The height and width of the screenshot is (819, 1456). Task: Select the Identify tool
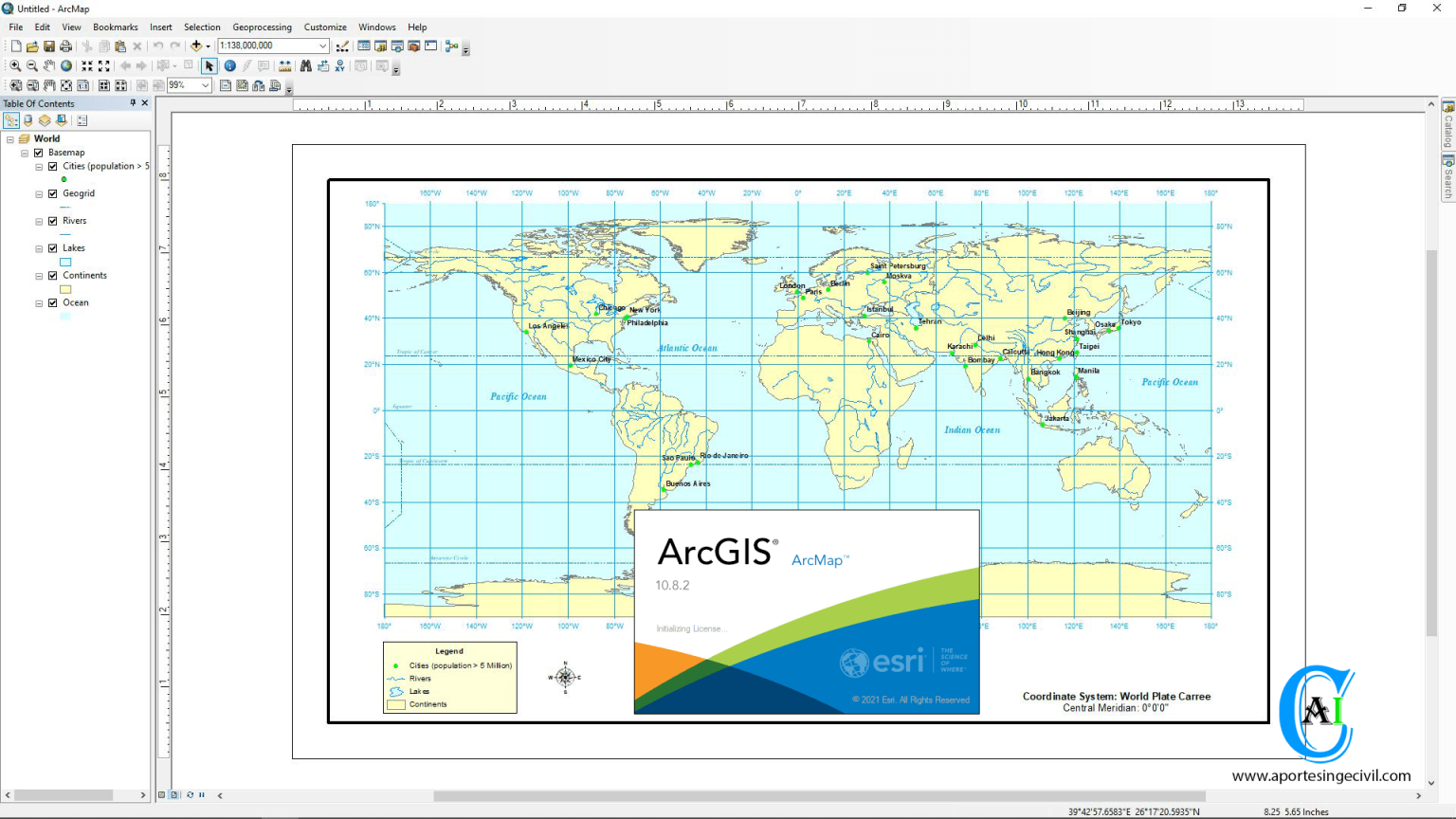click(x=230, y=66)
